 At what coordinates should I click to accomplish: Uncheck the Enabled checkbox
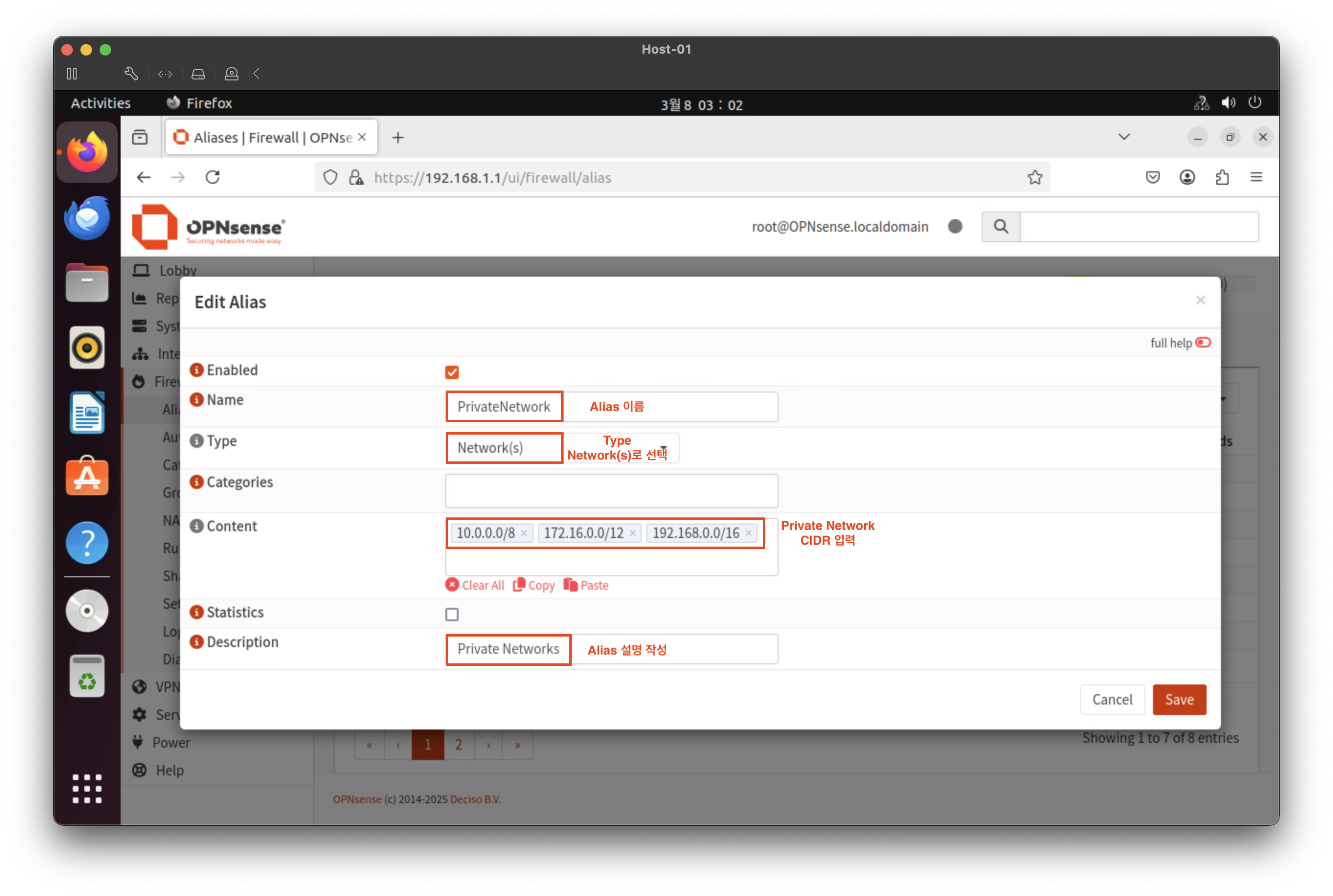[452, 372]
